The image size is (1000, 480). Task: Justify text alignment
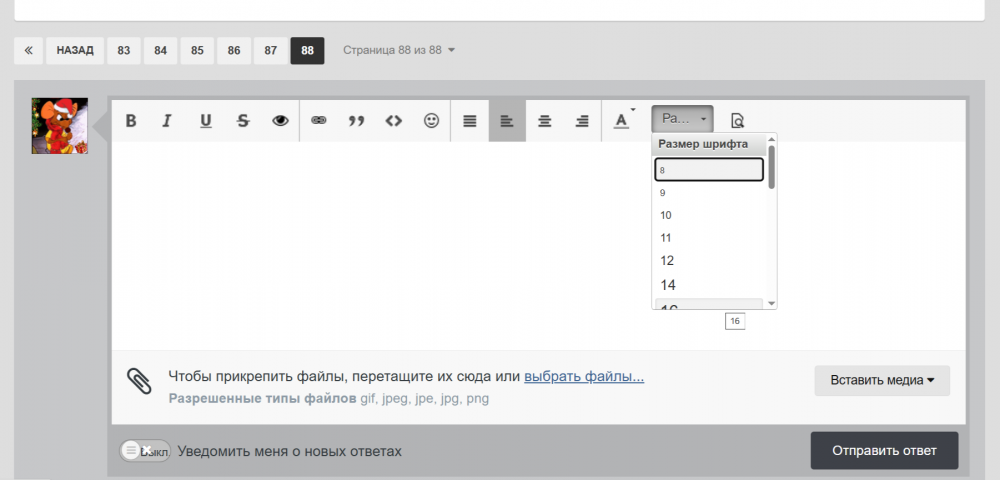[x=470, y=120]
